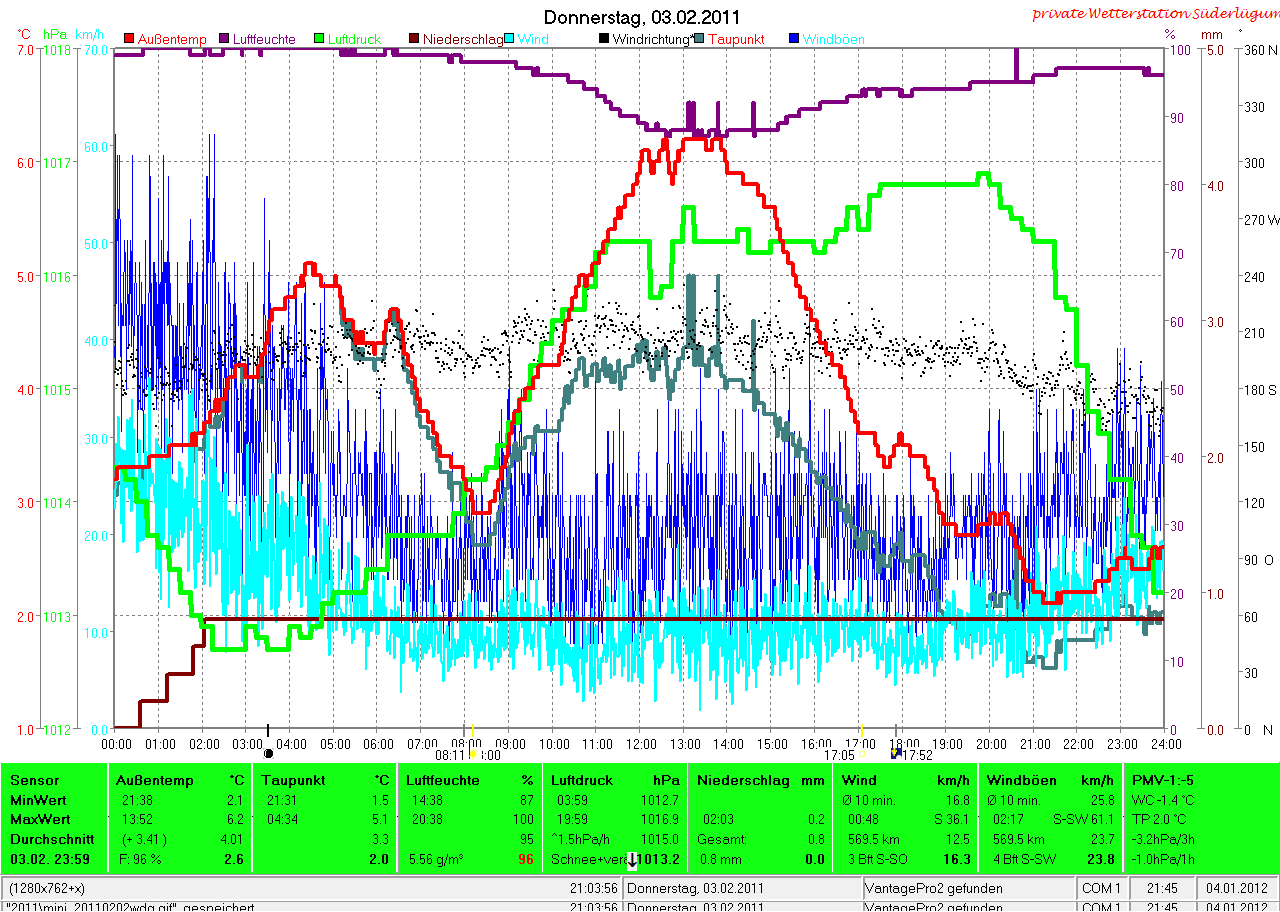Image resolution: width=1280 pixels, height=912 pixels.
Task: Click the pressure trend down-arrow icon
Action: (633, 859)
